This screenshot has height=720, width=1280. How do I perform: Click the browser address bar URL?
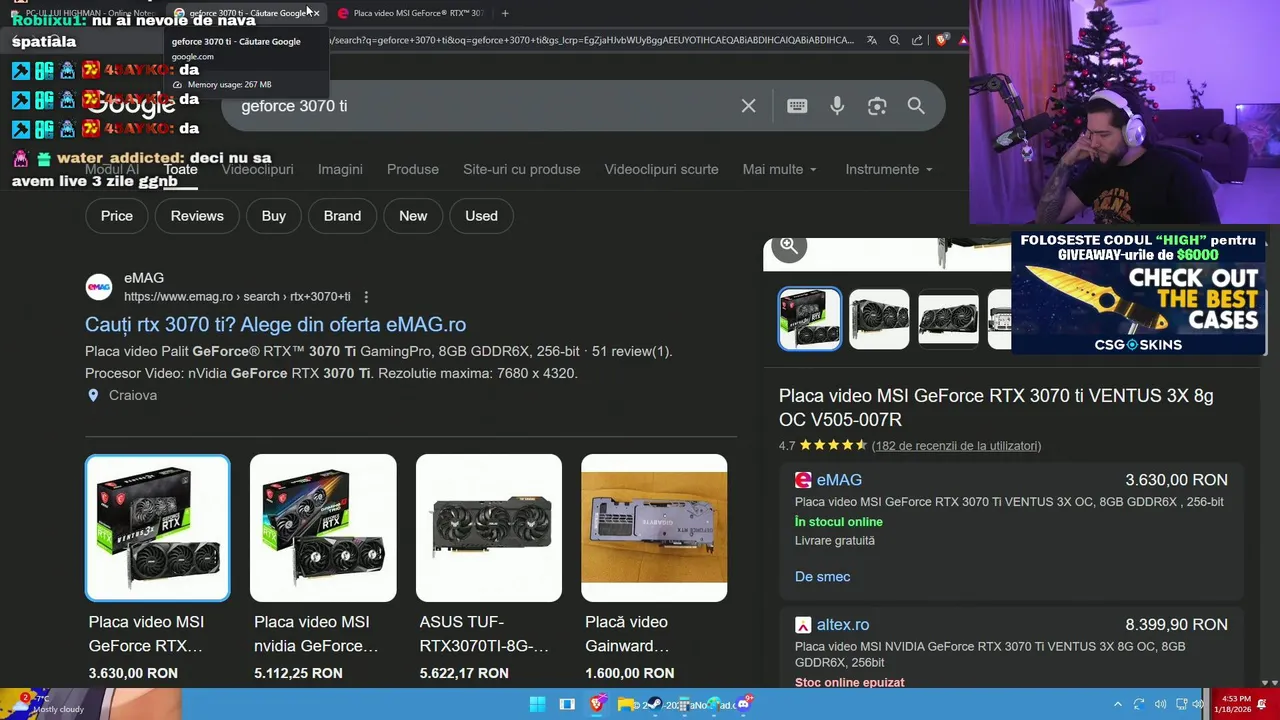[590, 40]
